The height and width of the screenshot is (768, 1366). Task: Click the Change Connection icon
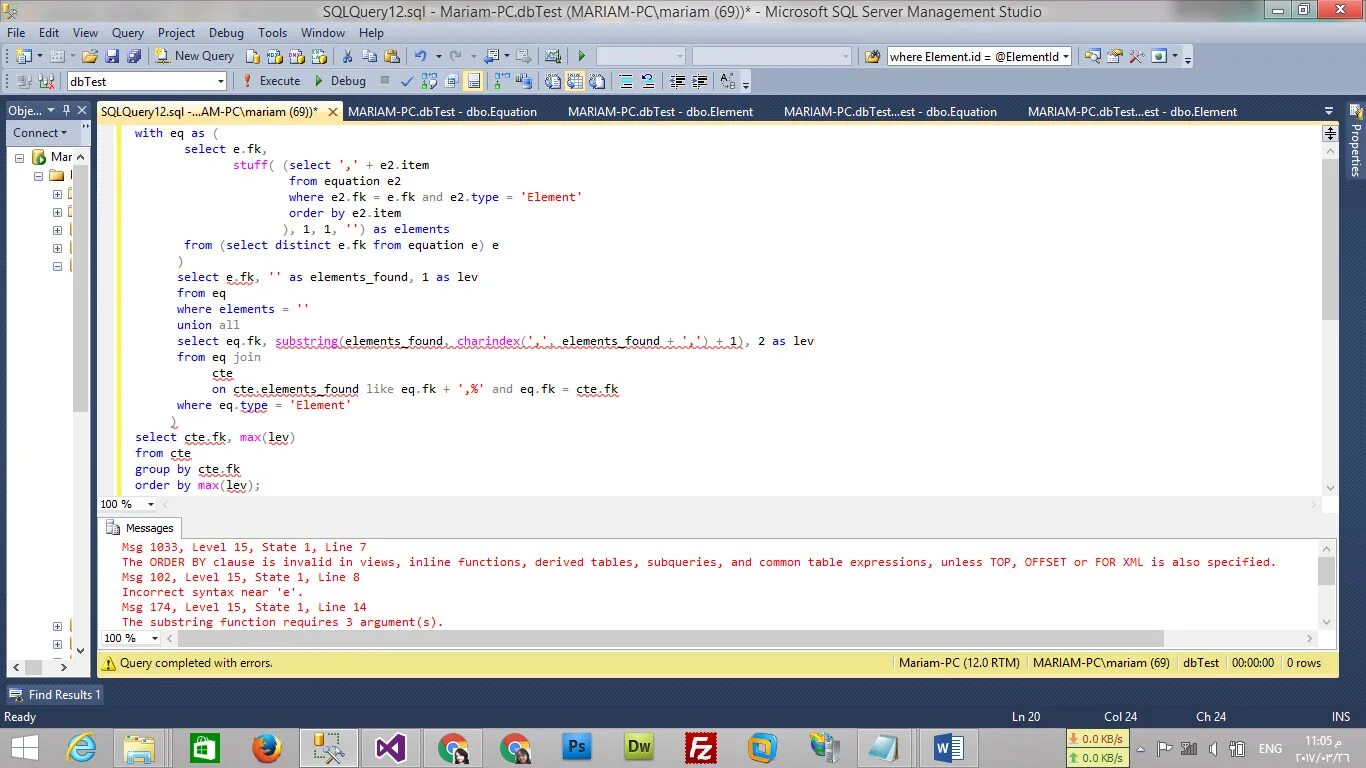[45, 81]
